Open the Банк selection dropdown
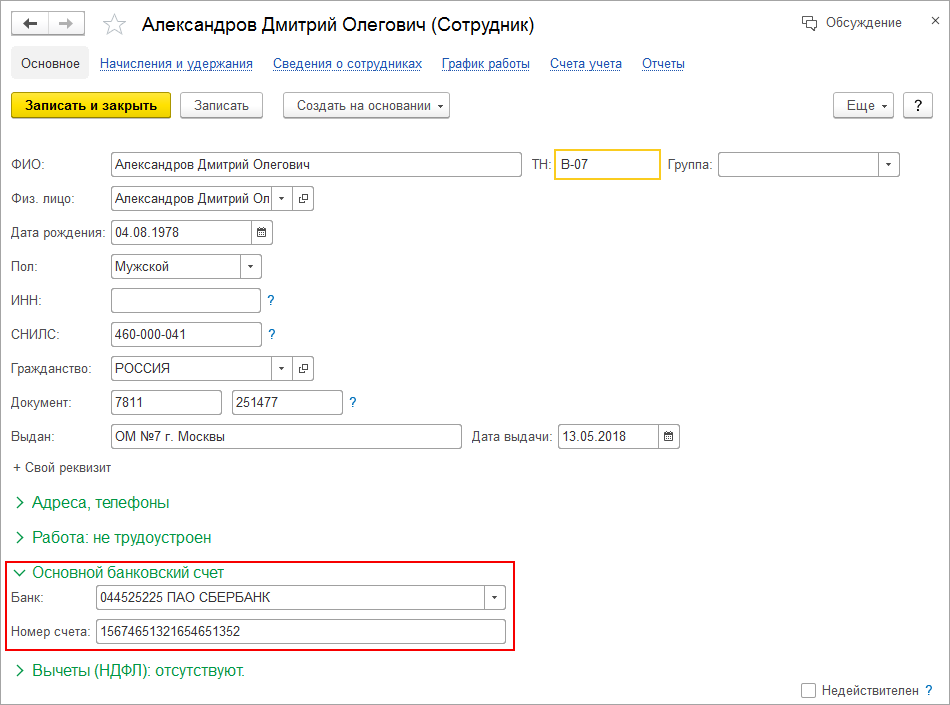The height and width of the screenshot is (705, 950). tap(495, 598)
